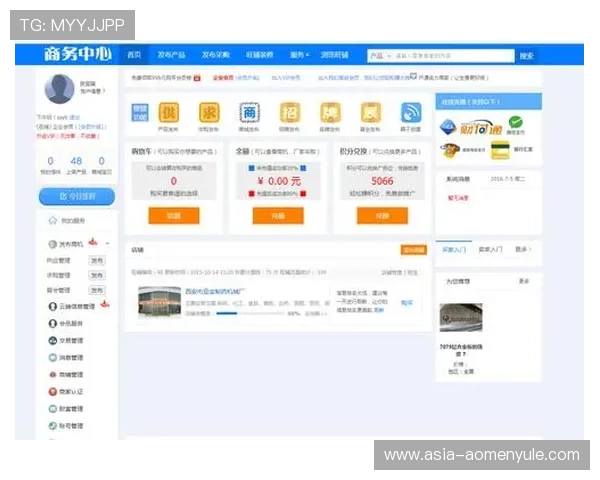This screenshot has width=600, height=480.
Task: Open 会员服务 sidebar icon
Action: pyautogui.click(x=52, y=323)
